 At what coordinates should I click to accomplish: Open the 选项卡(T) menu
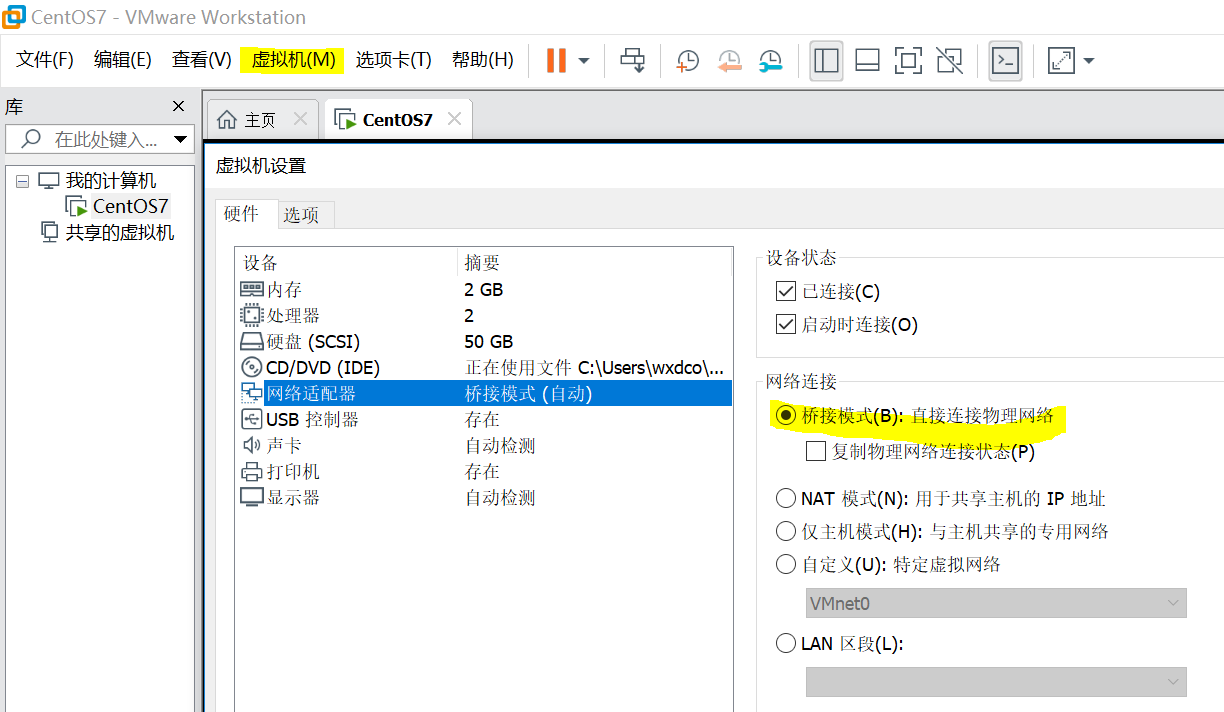click(x=393, y=60)
